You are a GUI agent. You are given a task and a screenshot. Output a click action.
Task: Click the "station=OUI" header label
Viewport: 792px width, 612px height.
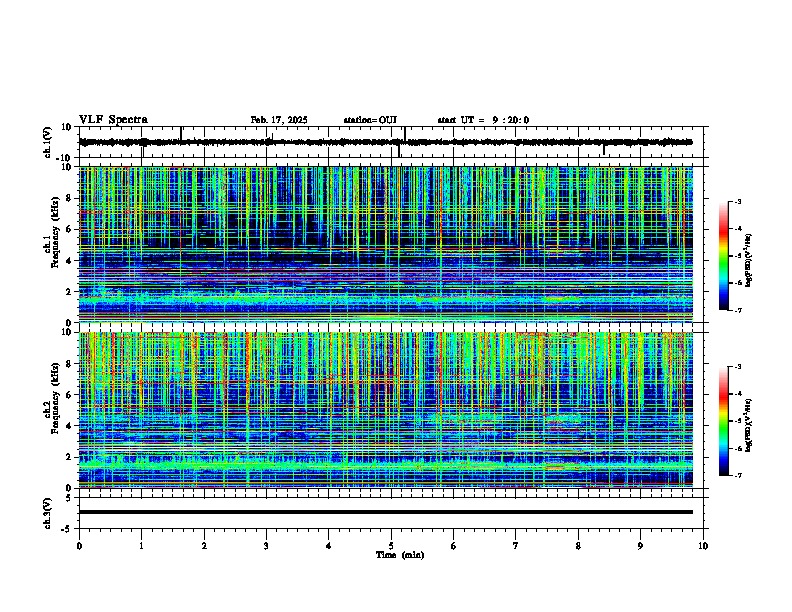(370, 120)
